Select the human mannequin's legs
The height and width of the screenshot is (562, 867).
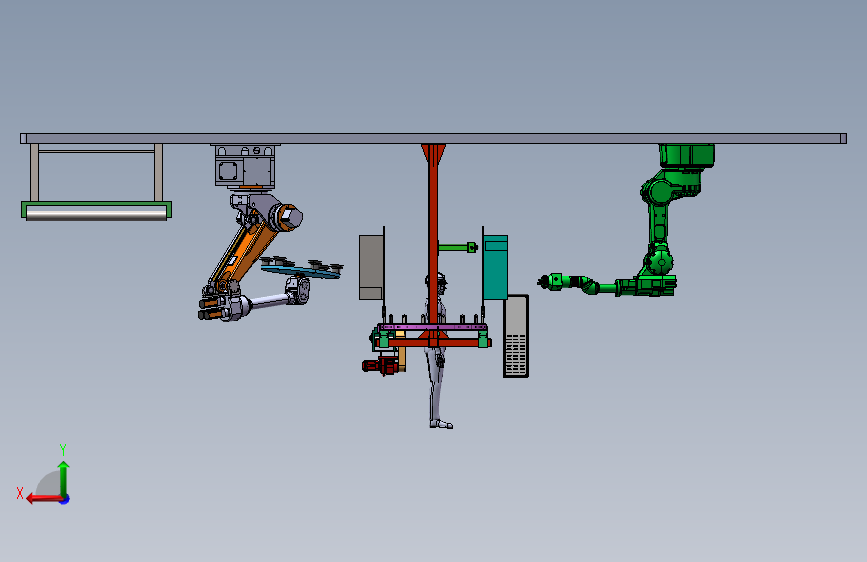(436, 387)
